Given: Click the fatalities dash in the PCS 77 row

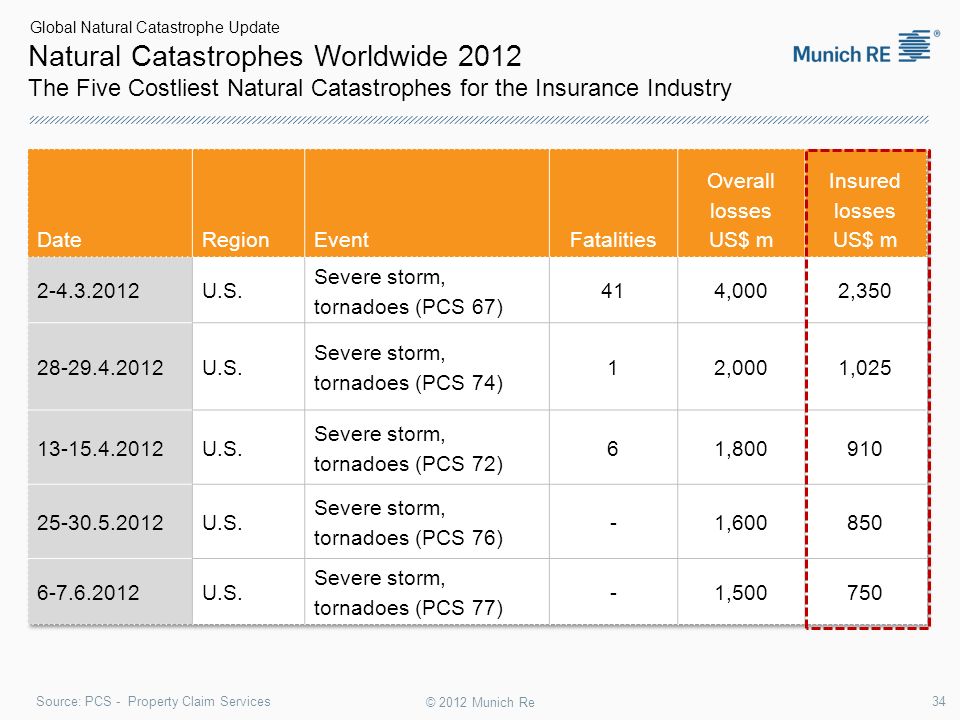Looking at the screenshot, I should click(x=613, y=593).
